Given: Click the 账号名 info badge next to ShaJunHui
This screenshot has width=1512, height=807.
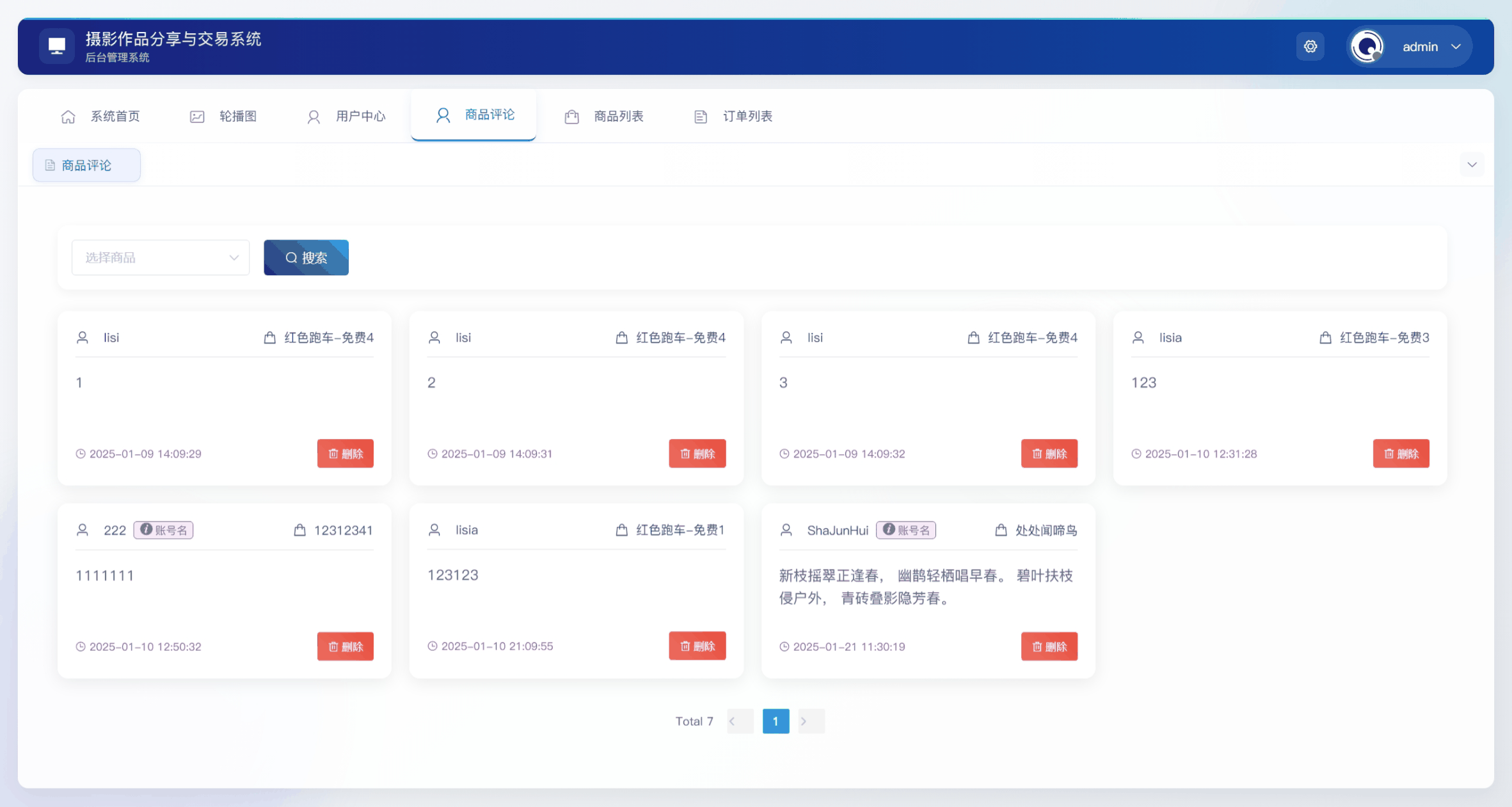Looking at the screenshot, I should point(905,530).
